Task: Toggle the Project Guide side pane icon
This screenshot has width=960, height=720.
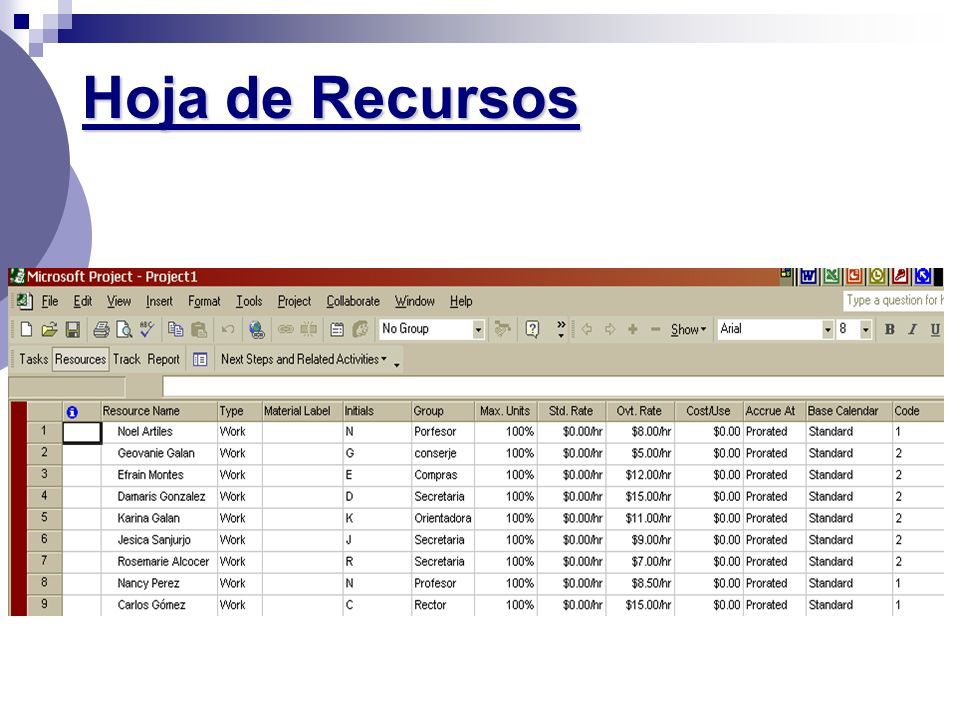Action: tap(200, 359)
